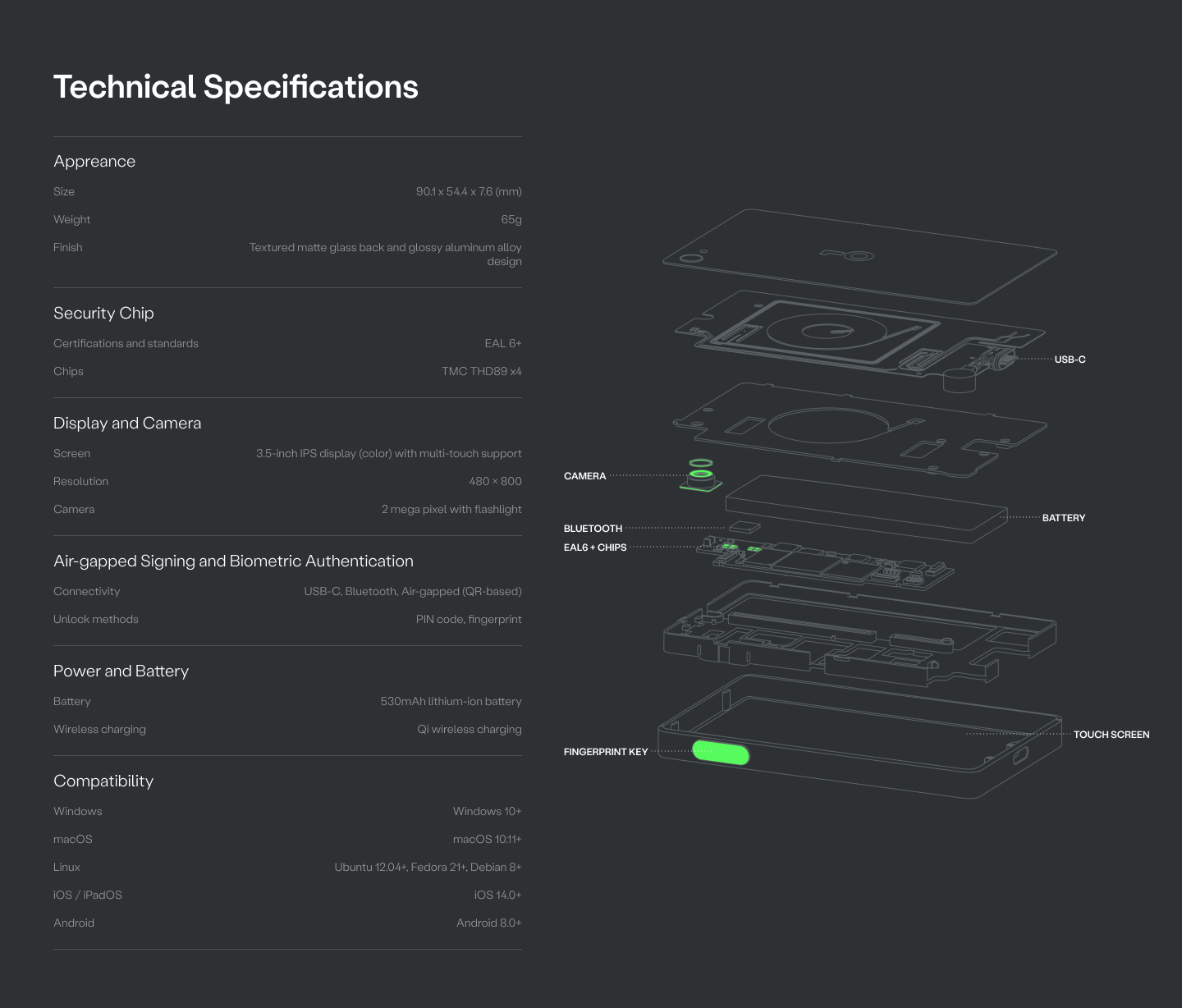The image size is (1182, 1008).
Task: Click the TMC THD89 x4 chips value
Action: pyautogui.click(x=481, y=371)
